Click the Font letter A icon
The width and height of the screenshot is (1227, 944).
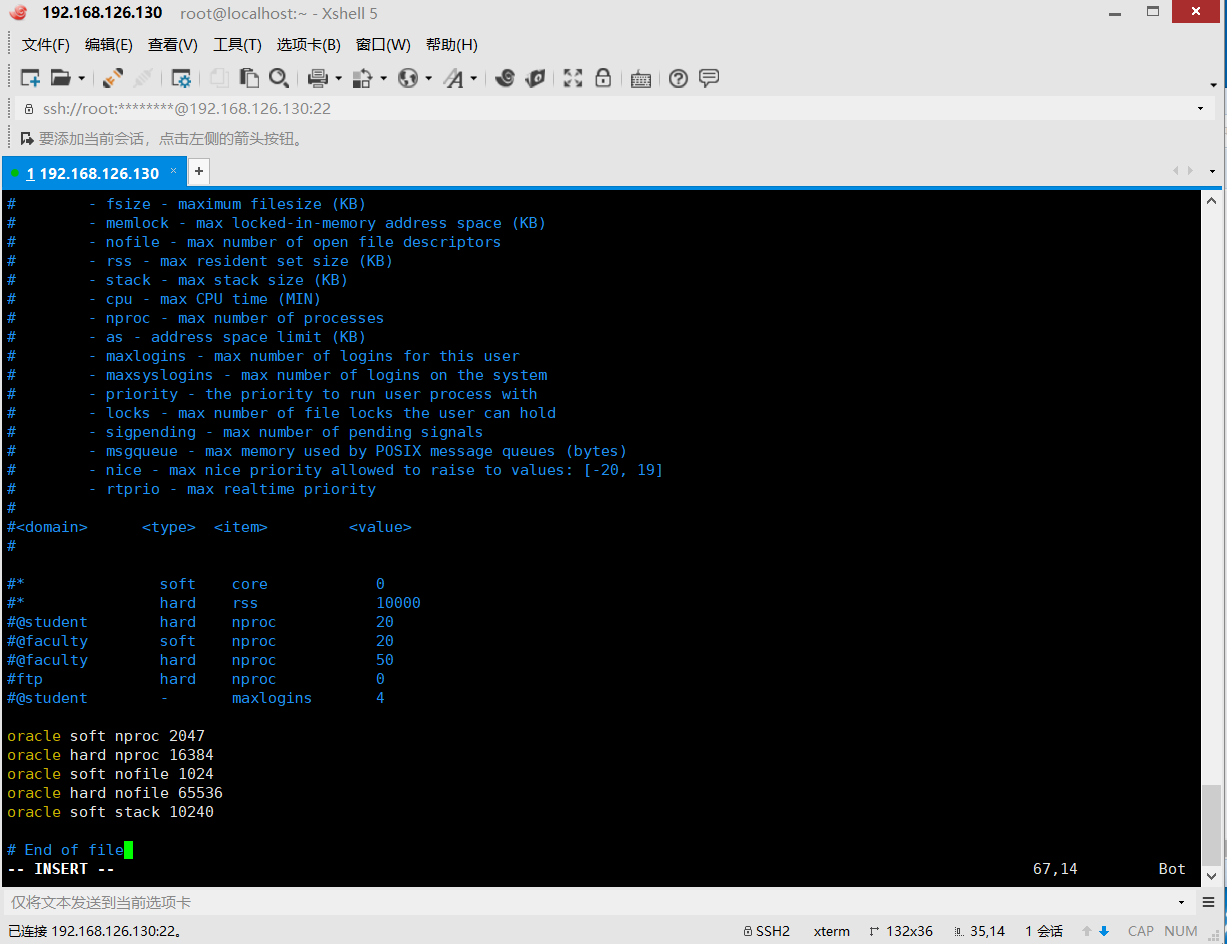(453, 78)
